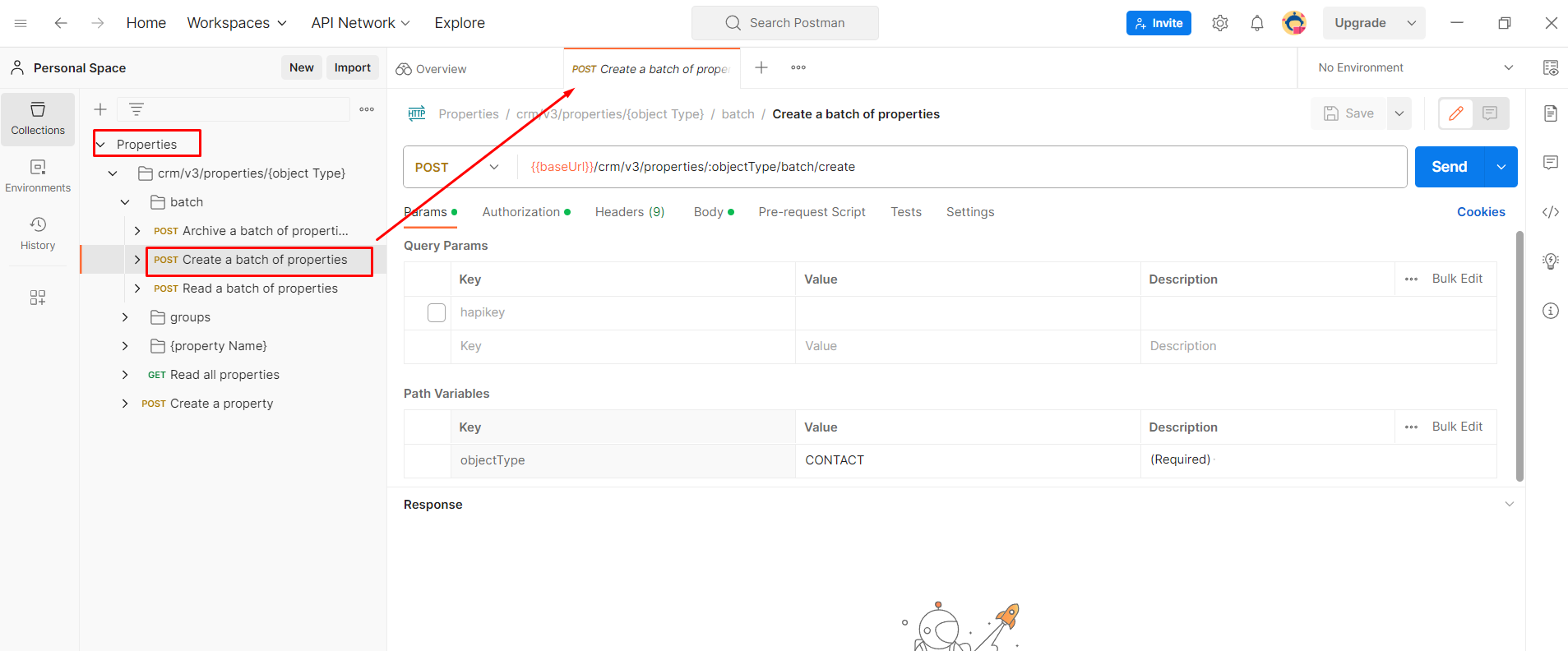Click the request pane vertical scrollbar
The height and width of the screenshot is (651, 1568).
click(1519, 357)
